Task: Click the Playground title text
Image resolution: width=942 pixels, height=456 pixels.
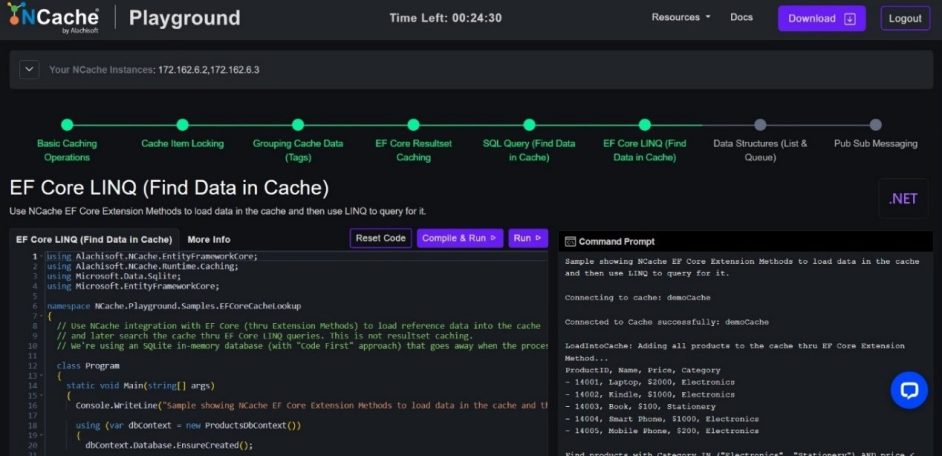Action: click(184, 17)
